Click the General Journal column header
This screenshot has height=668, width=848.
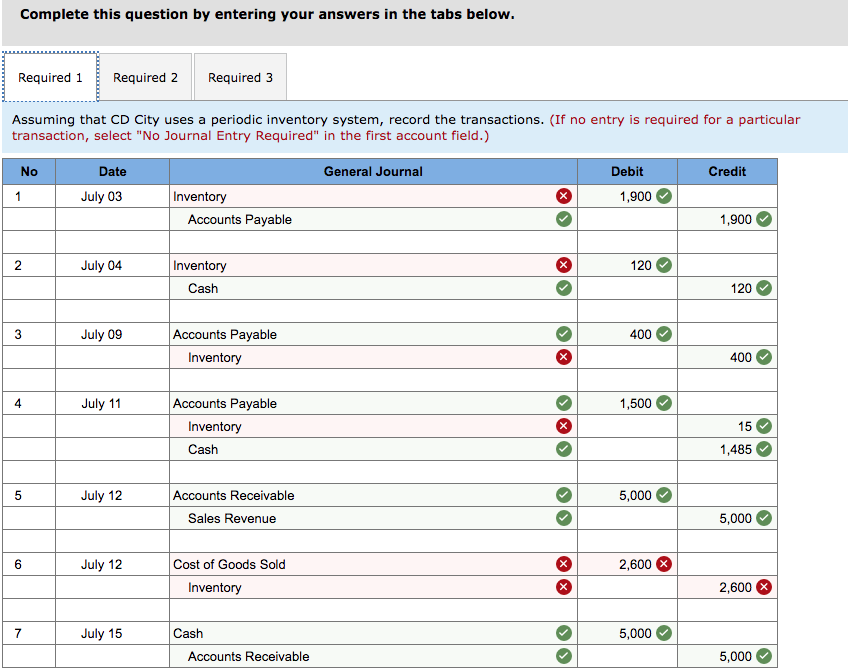point(373,171)
